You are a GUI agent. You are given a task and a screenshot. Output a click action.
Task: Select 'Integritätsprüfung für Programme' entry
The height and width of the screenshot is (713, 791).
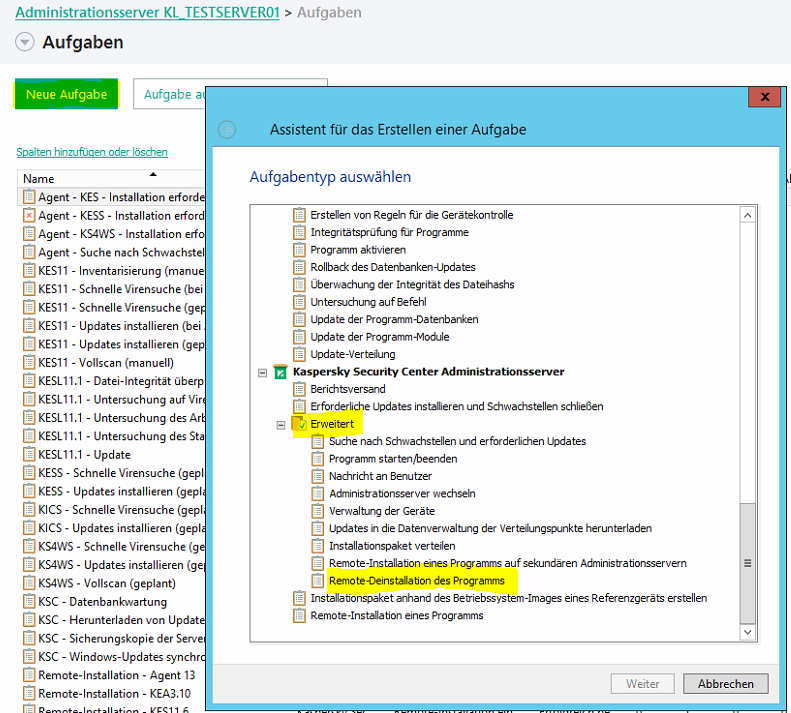[x=389, y=232]
